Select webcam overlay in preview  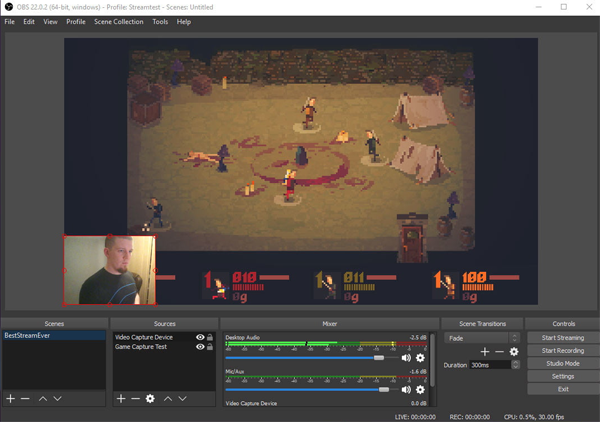109,270
